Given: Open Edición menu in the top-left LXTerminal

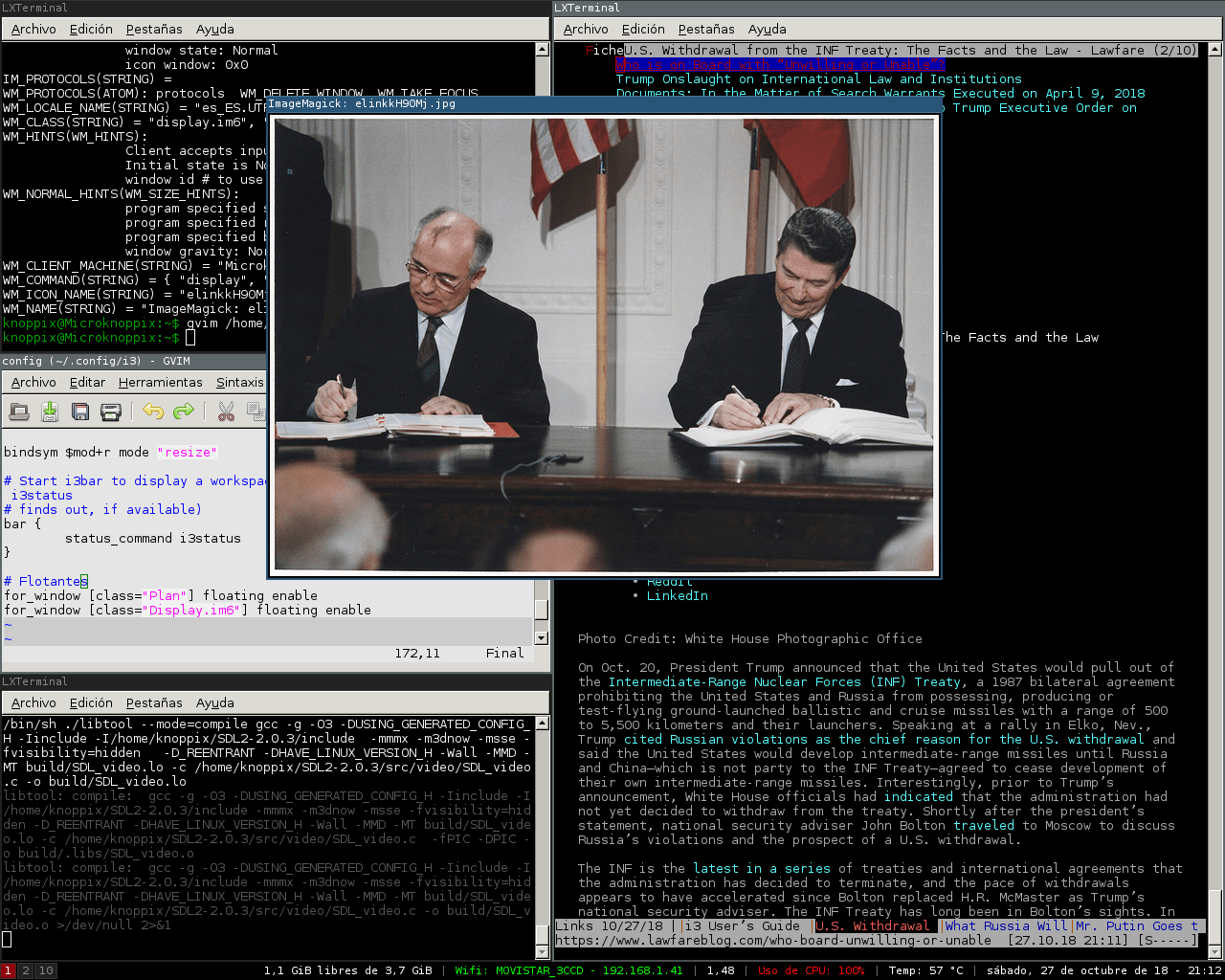Looking at the screenshot, I should coord(91,30).
